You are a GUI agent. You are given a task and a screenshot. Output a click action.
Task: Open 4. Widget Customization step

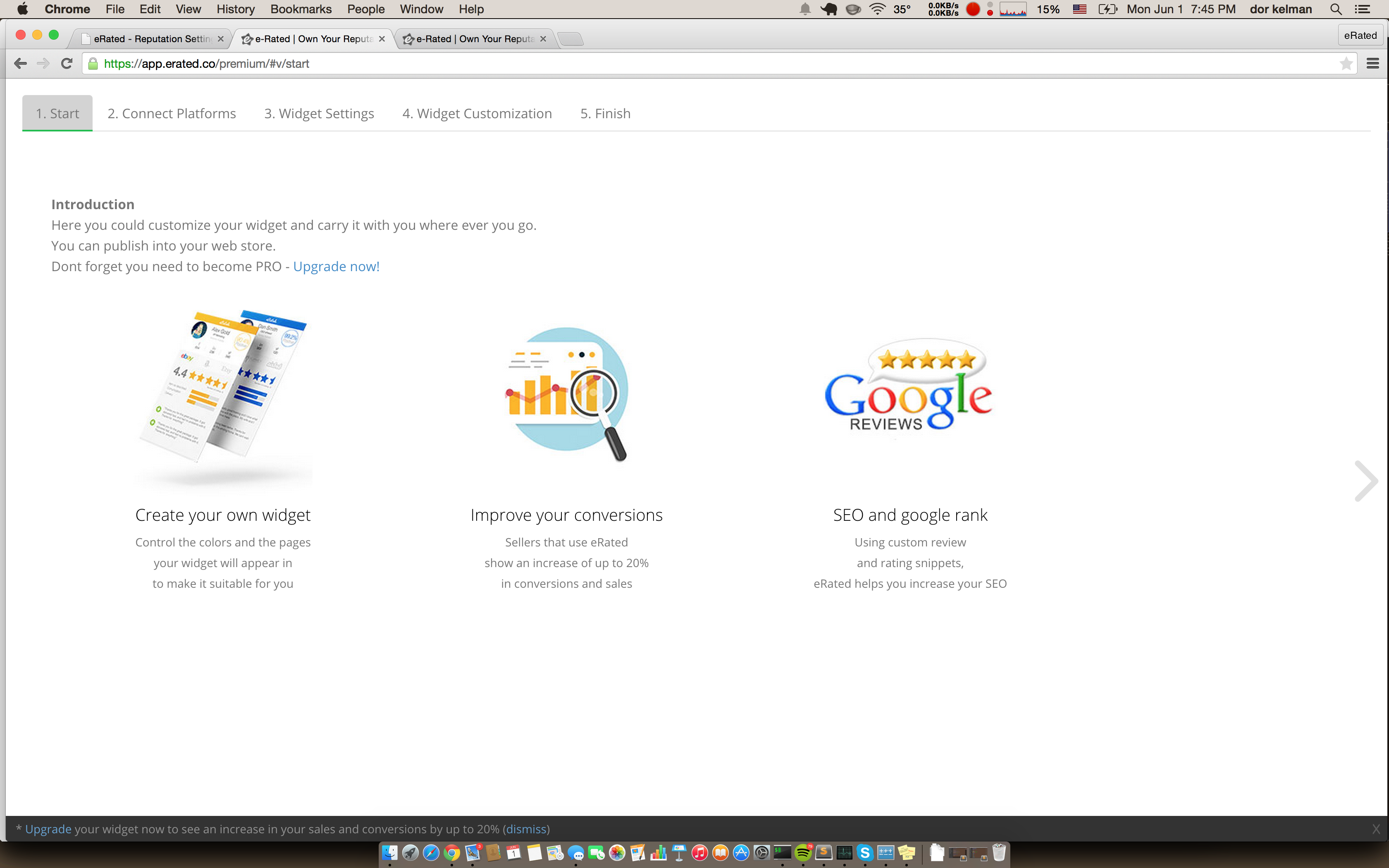coord(477,113)
